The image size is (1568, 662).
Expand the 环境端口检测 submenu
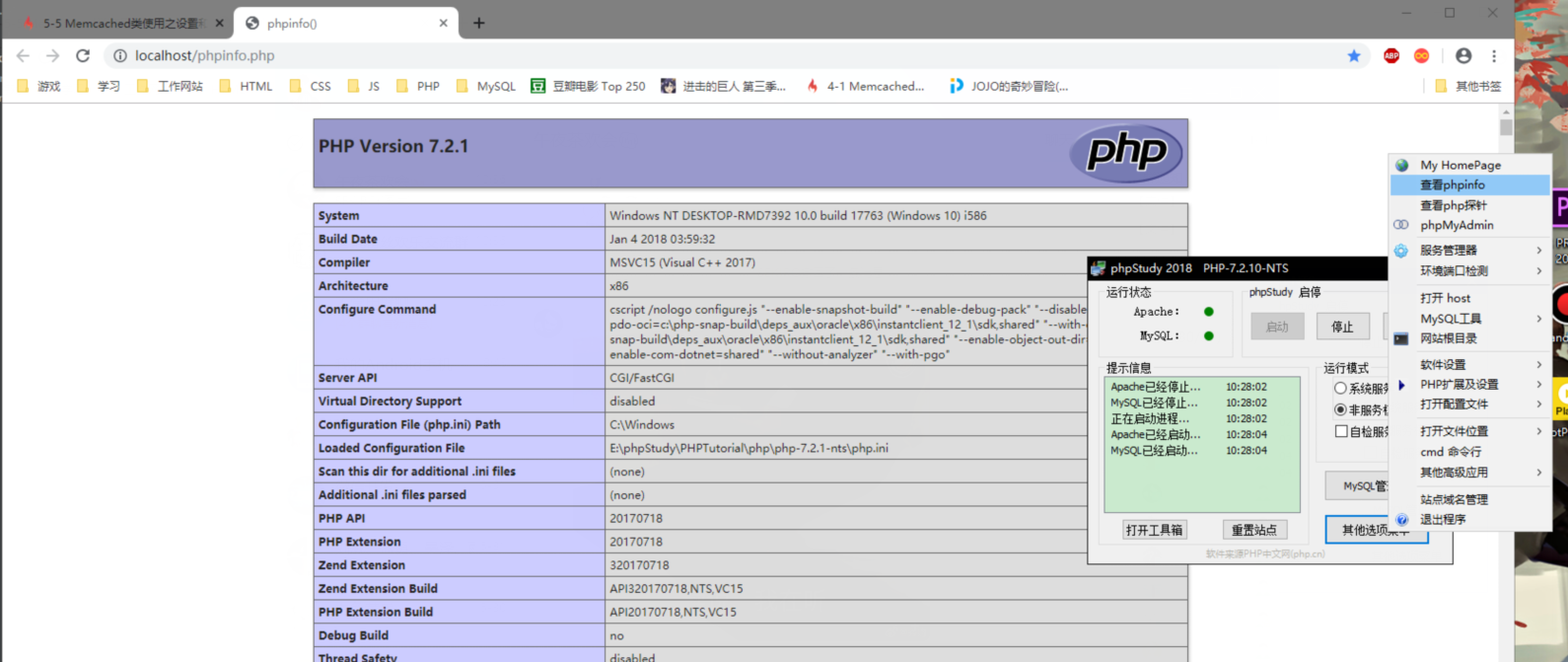(1468, 270)
